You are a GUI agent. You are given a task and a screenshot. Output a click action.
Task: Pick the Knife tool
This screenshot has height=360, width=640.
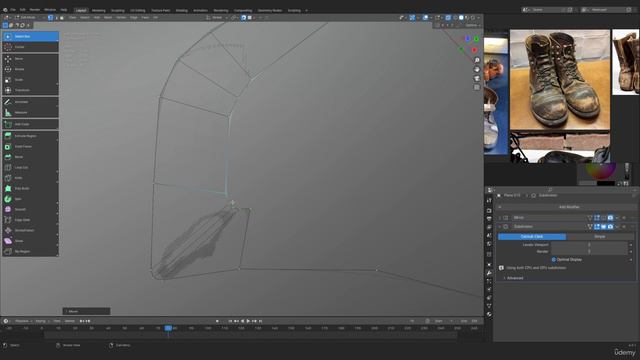[30, 178]
